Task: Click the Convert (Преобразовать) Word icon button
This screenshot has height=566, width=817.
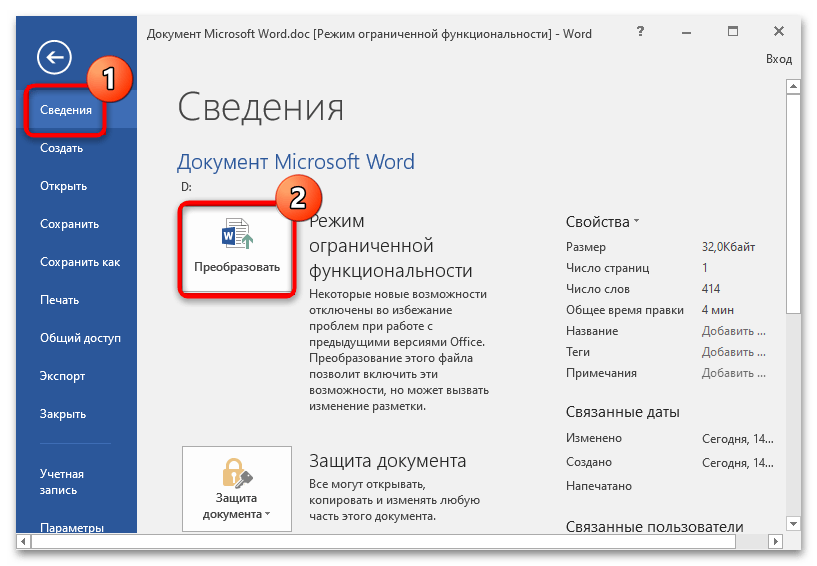Action: (237, 250)
